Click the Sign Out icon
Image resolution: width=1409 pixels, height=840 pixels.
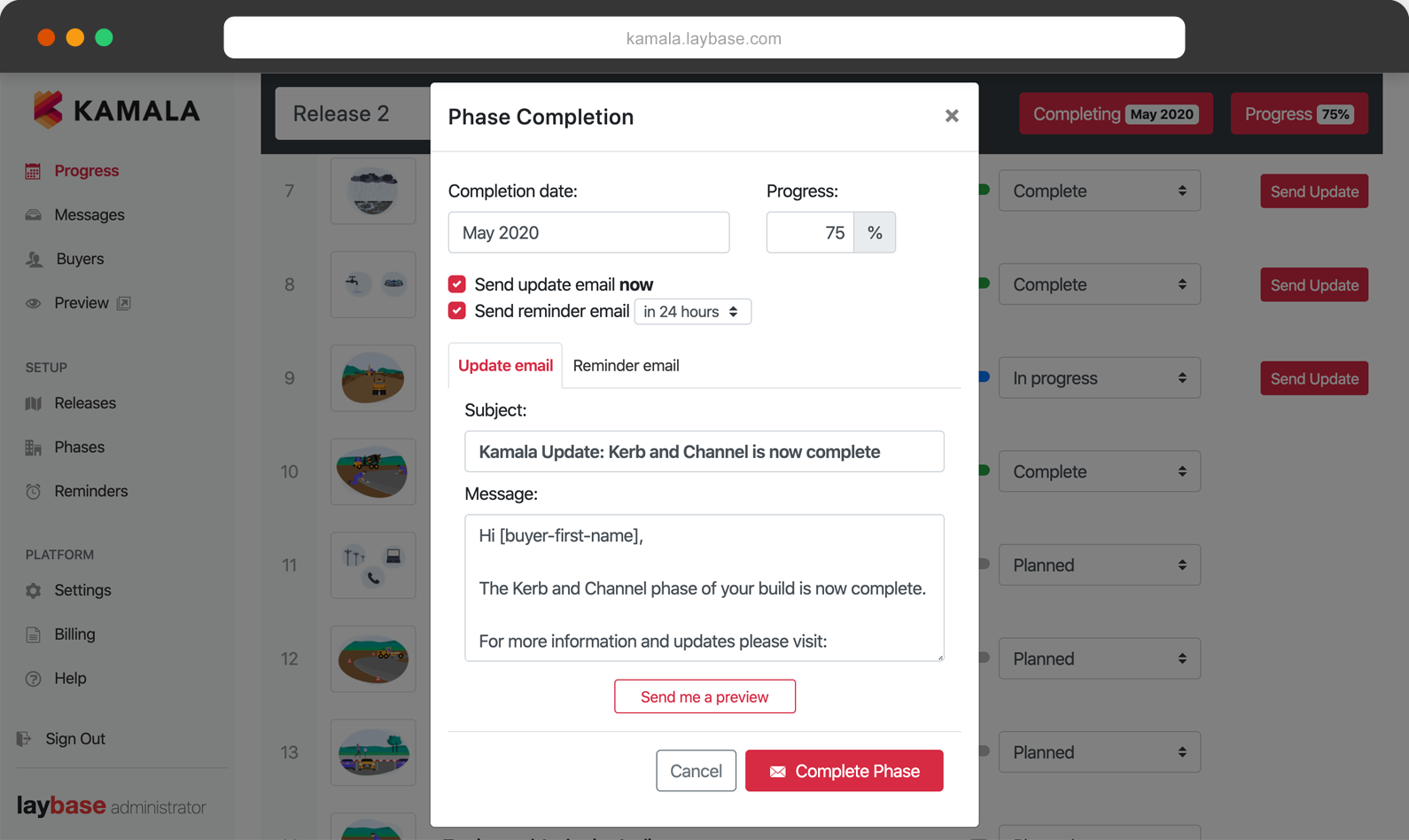click(24, 738)
